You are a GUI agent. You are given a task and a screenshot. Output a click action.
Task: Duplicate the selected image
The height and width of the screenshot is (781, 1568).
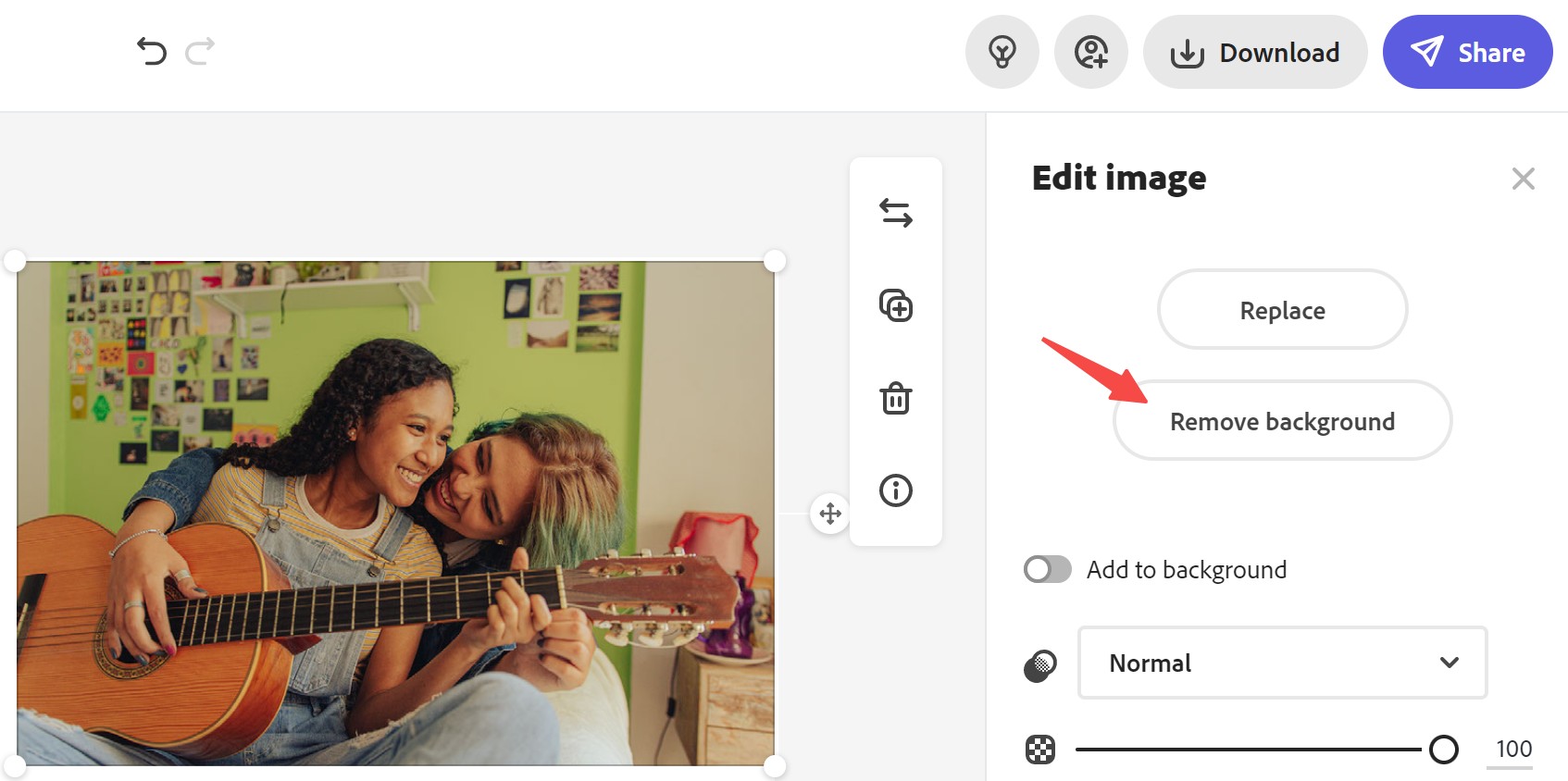896,305
